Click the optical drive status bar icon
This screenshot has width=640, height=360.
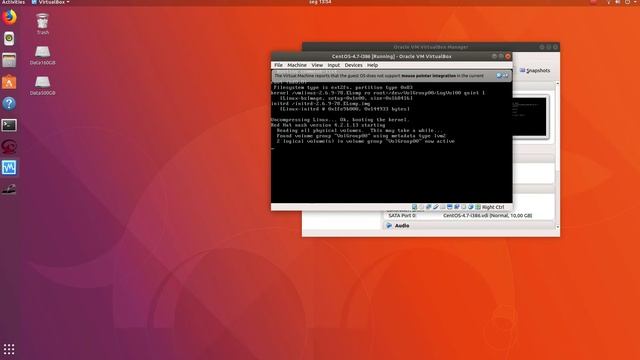(422, 207)
